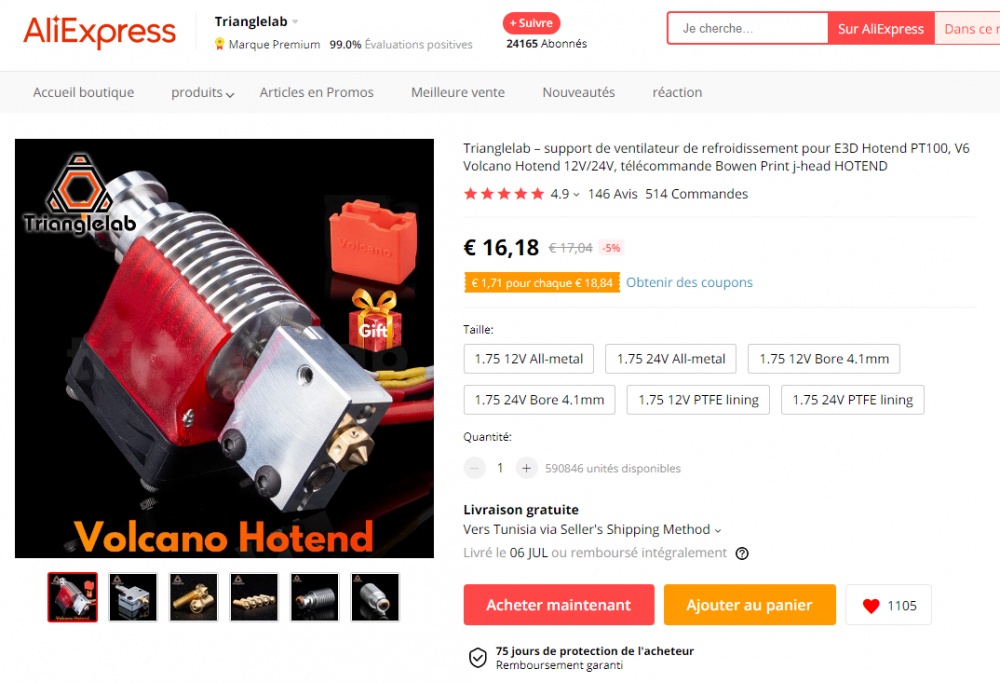Screen dimensions: 1000x683
Task: Select the 1.75 12V All-metal size option
Action: click(x=529, y=359)
